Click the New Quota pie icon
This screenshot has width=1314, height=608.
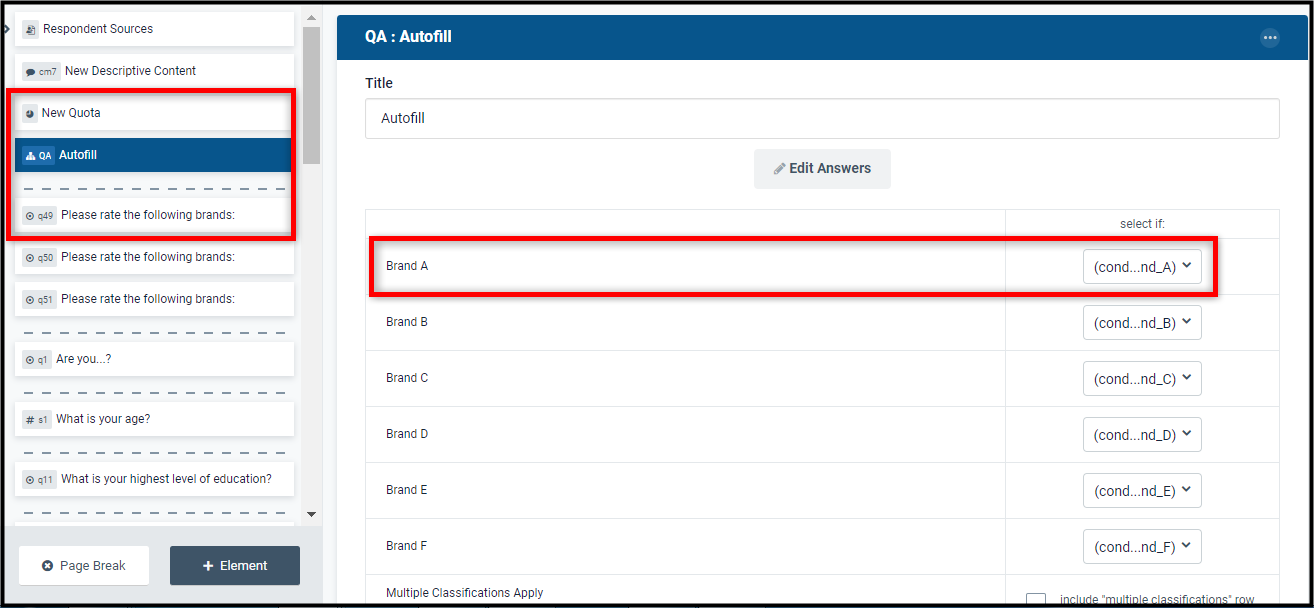click(30, 114)
